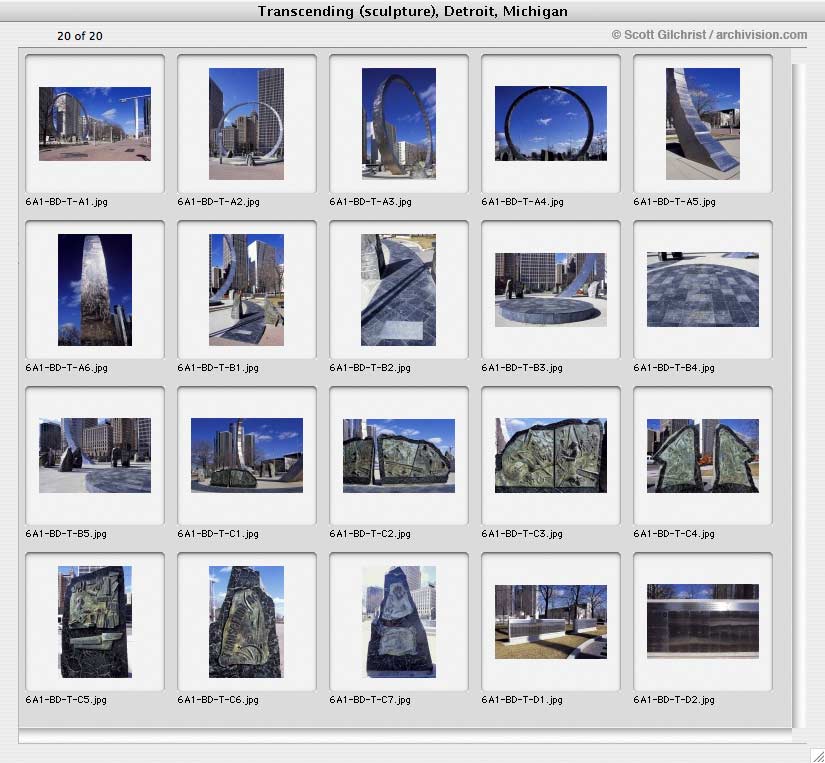The height and width of the screenshot is (763, 825).
Task: Click the filename label 6A1-BD-T-A1.jpg
Action: tap(66, 202)
